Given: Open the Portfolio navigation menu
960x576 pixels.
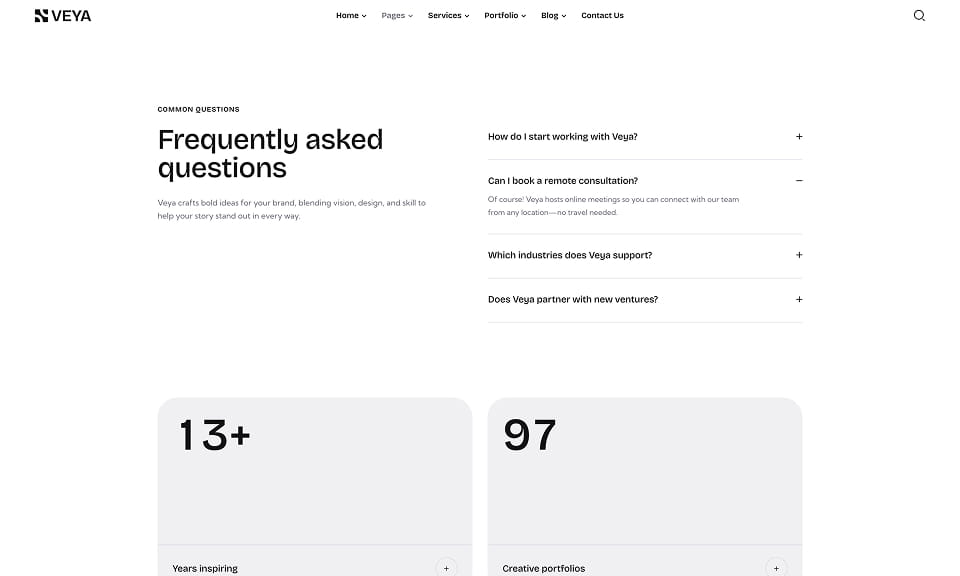Looking at the screenshot, I should [x=504, y=15].
